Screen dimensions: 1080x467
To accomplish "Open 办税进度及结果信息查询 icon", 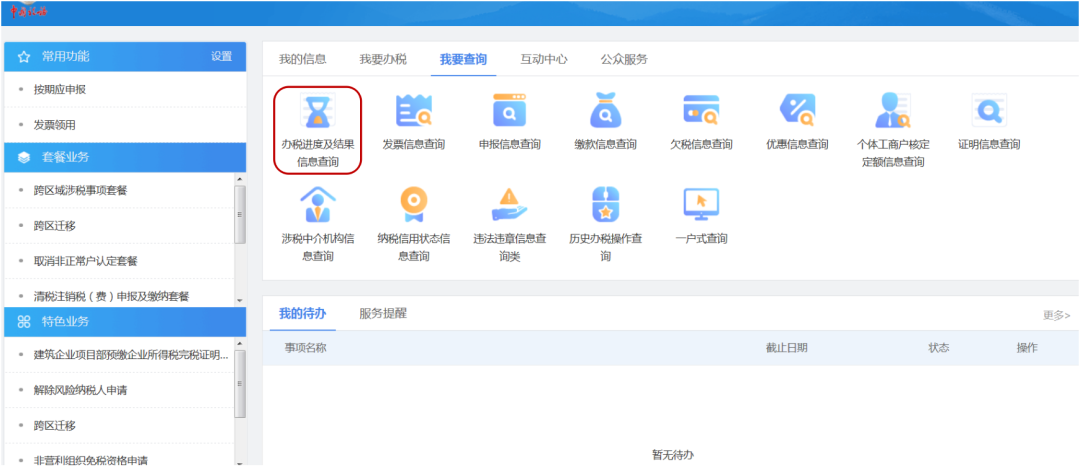I will (317, 111).
